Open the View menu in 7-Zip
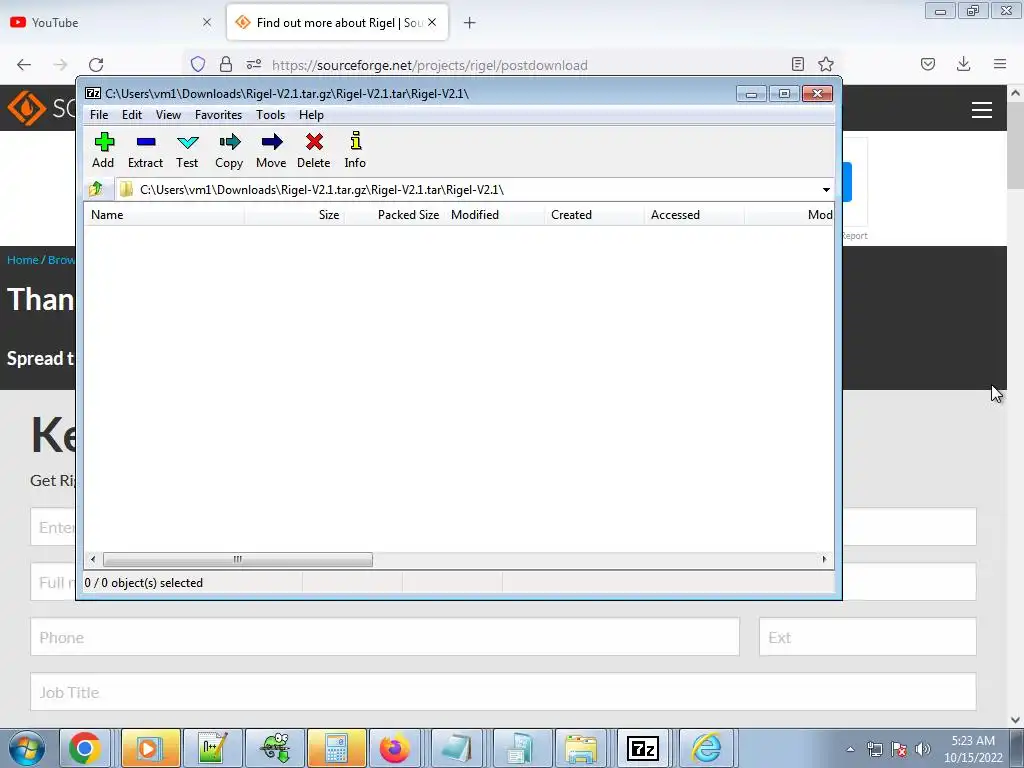 (x=168, y=115)
